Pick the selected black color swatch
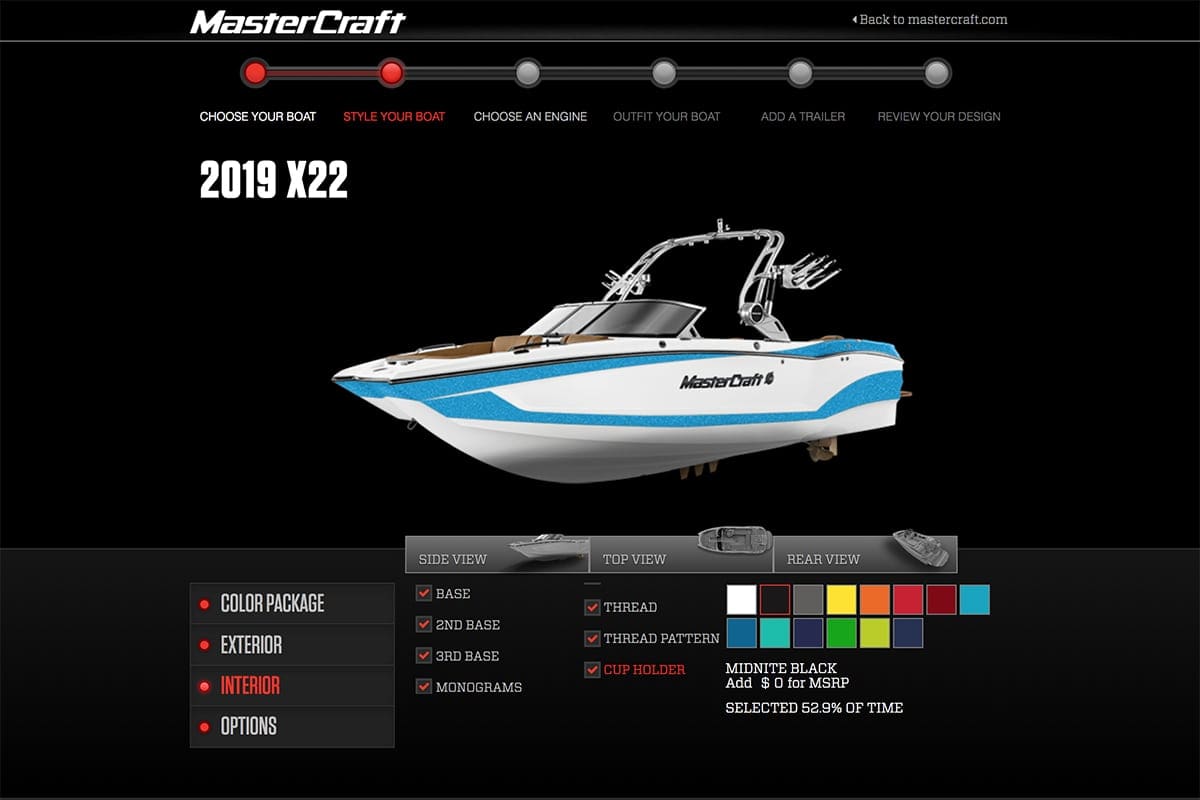The height and width of the screenshot is (800, 1200). (x=774, y=600)
